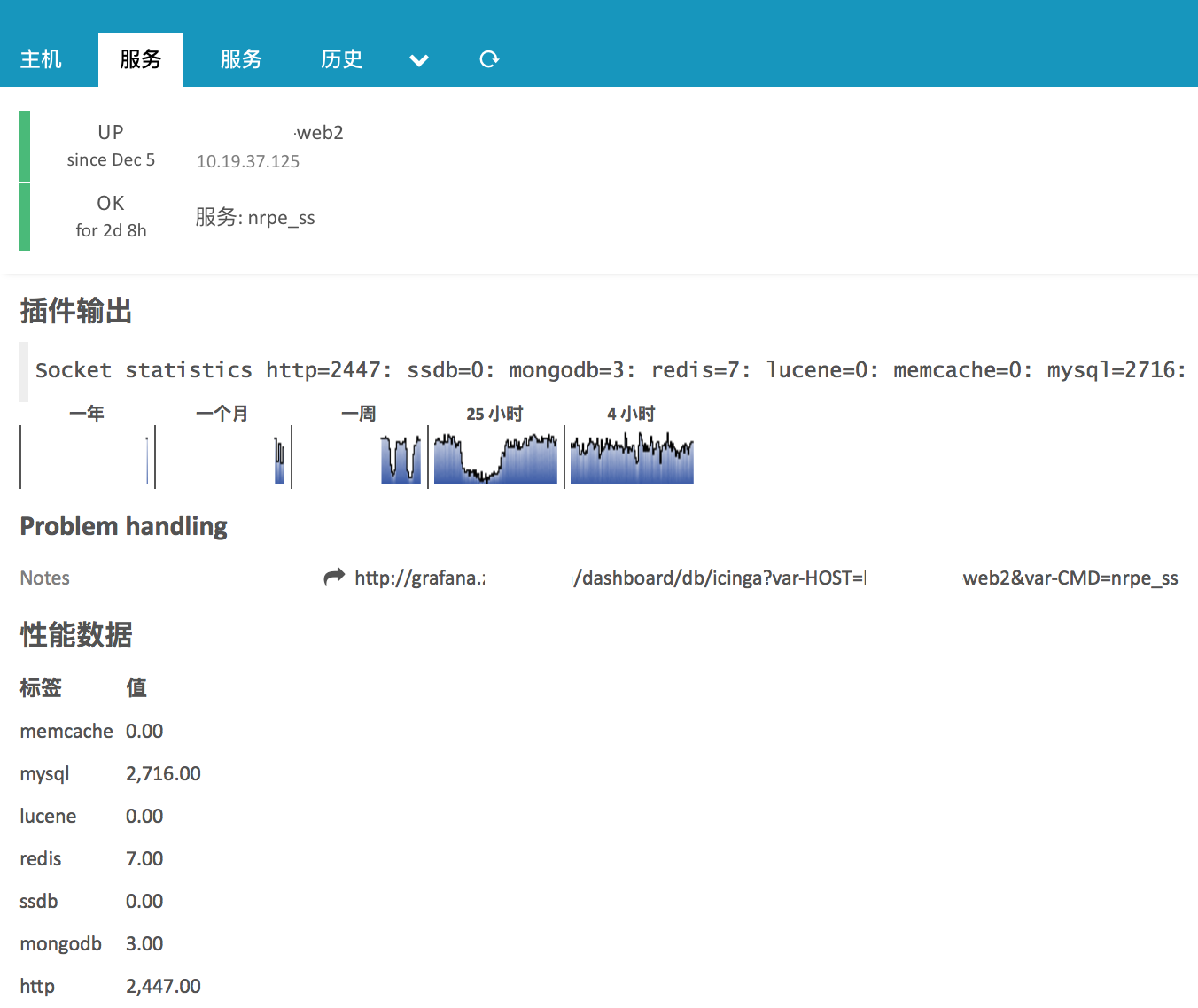Open the chevron dropdown in the navigation bar
1198x1008 pixels.
coord(419,58)
